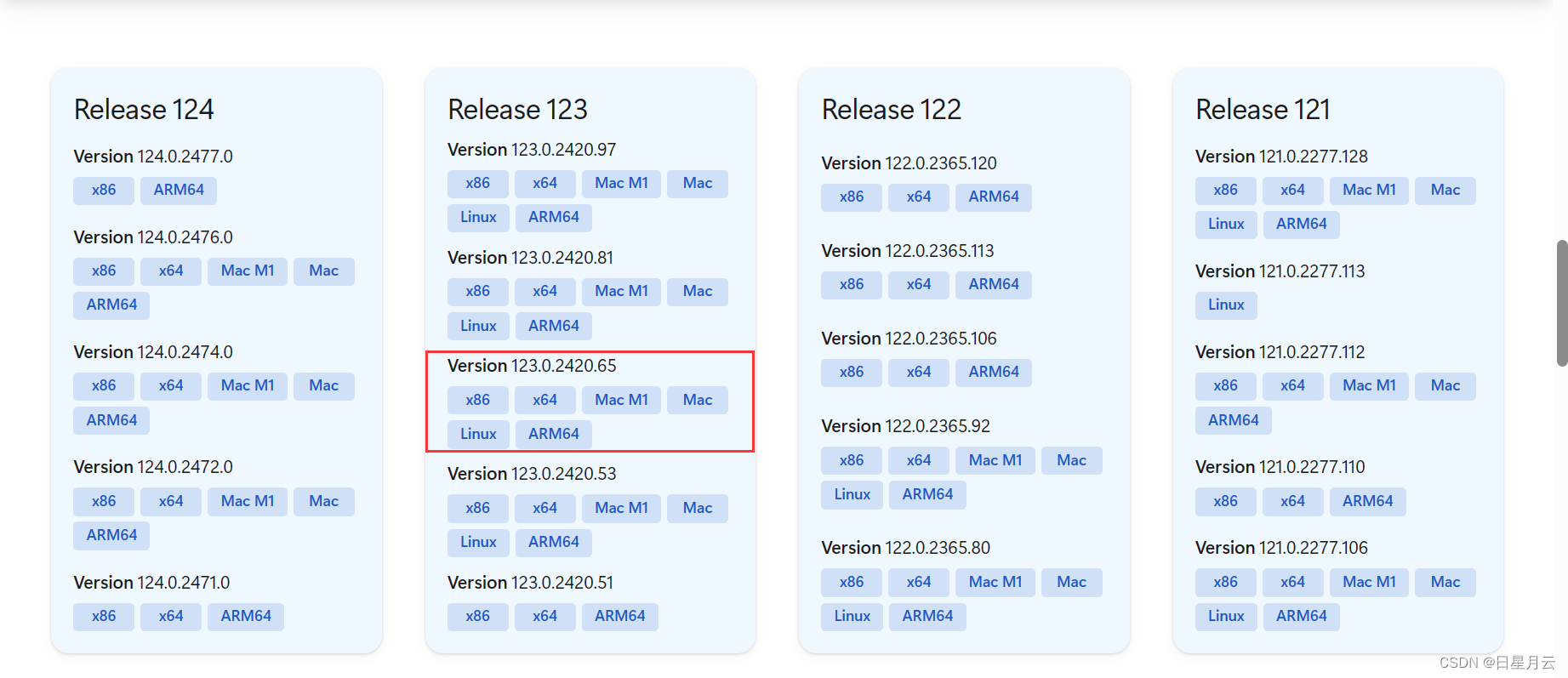Select x64 under Version 121.0.2277.112

tap(1293, 386)
